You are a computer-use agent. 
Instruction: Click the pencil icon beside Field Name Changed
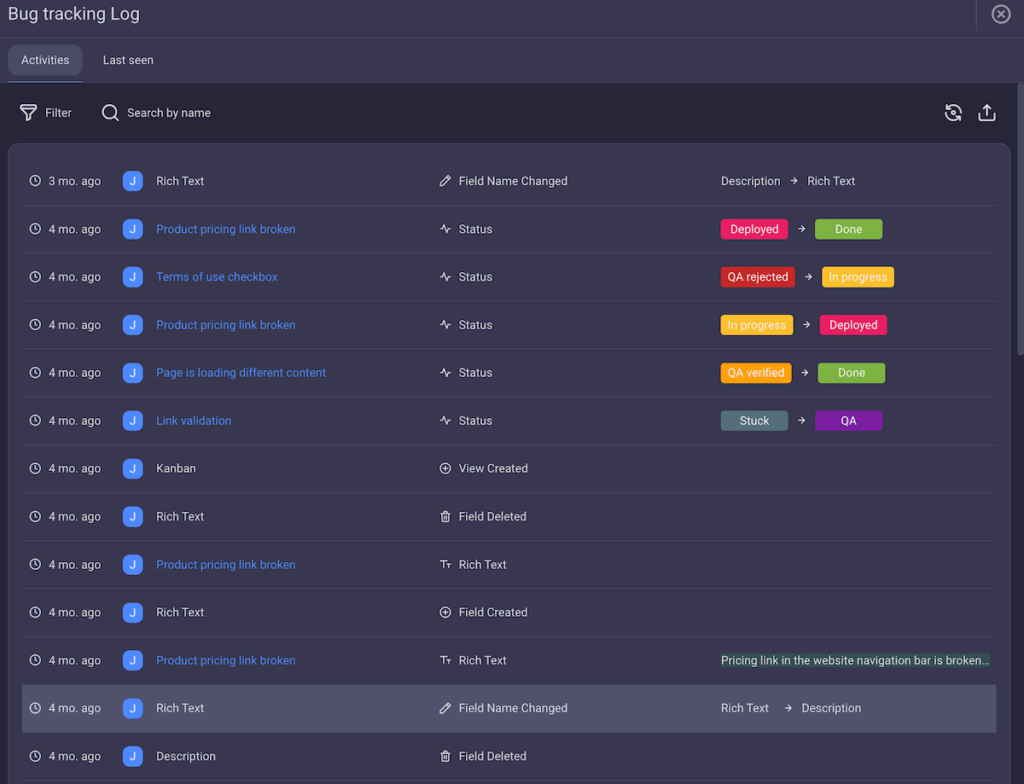(444, 181)
